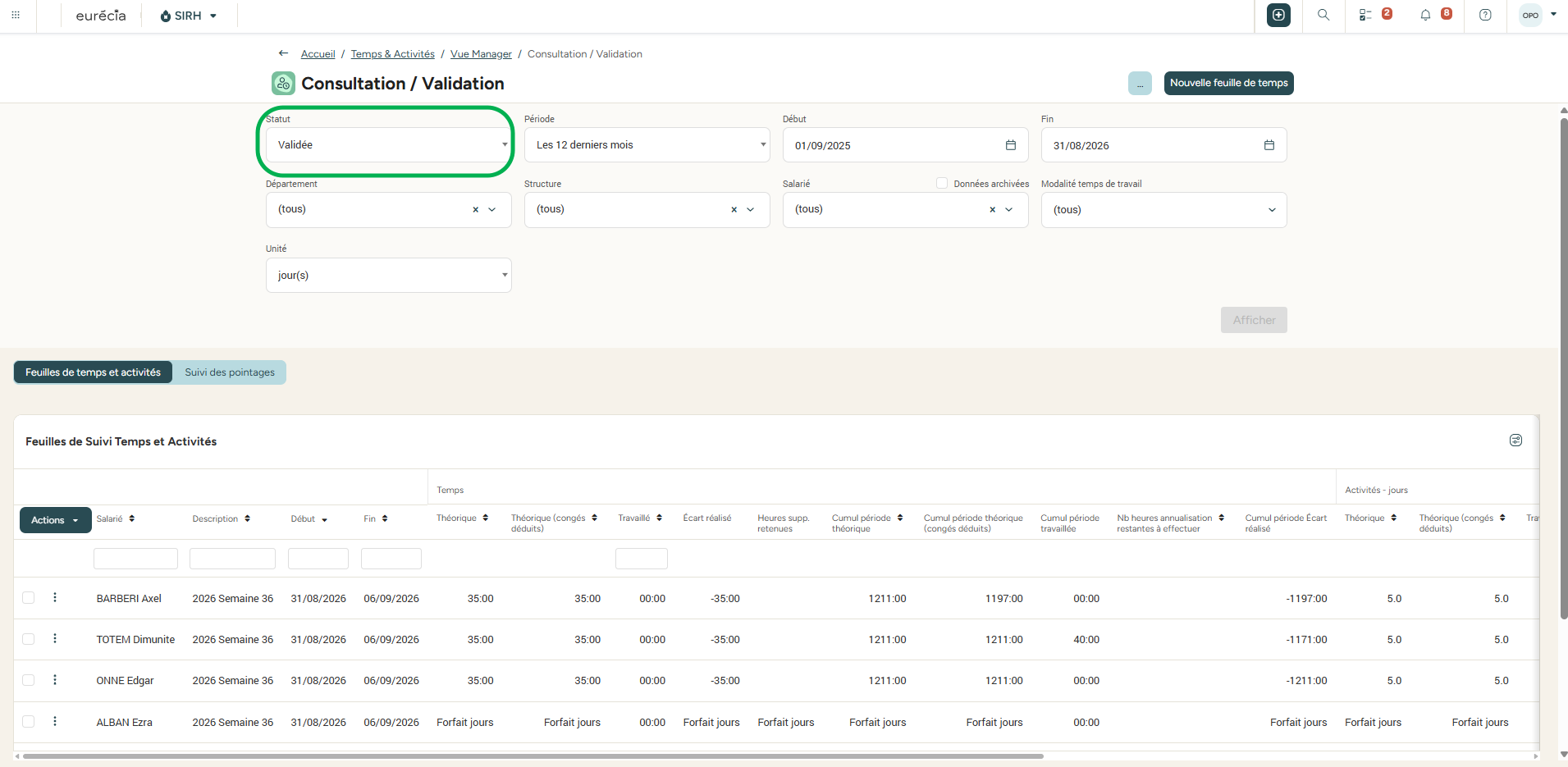The height and width of the screenshot is (767, 1568).
Task: Expand the Structure dropdown chevron
Action: click(x=751, y=210)
